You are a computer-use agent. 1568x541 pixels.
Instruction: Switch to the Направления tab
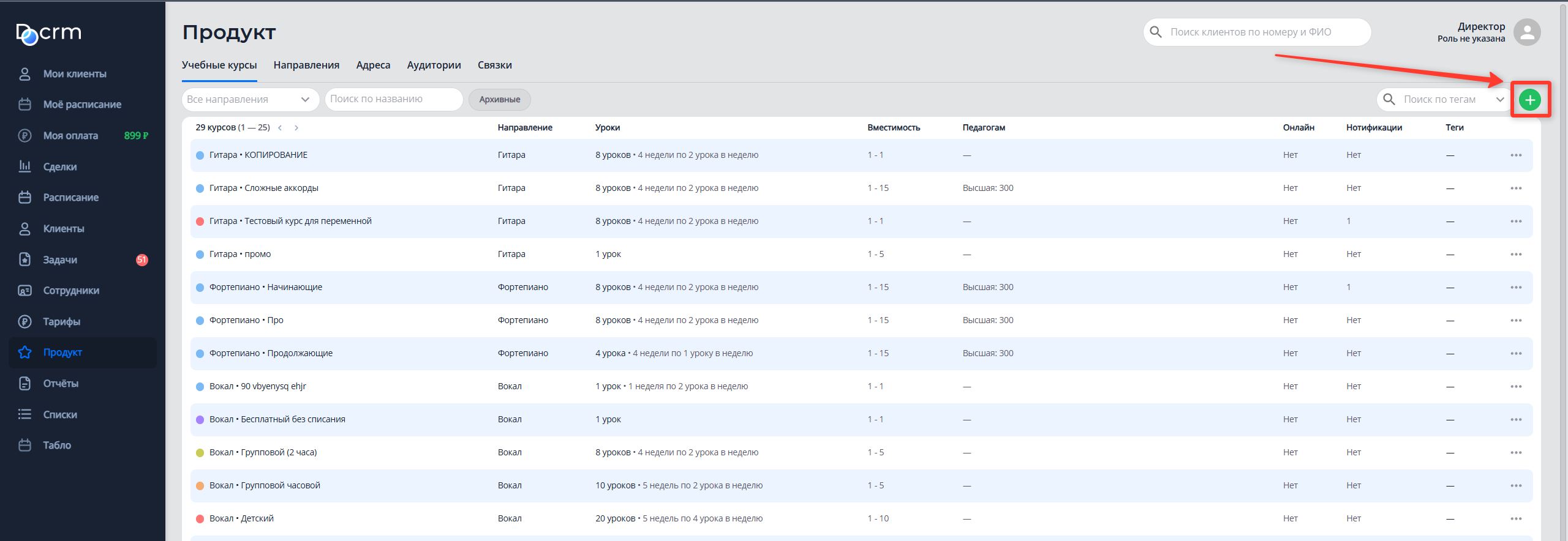[x=306, y=65]
